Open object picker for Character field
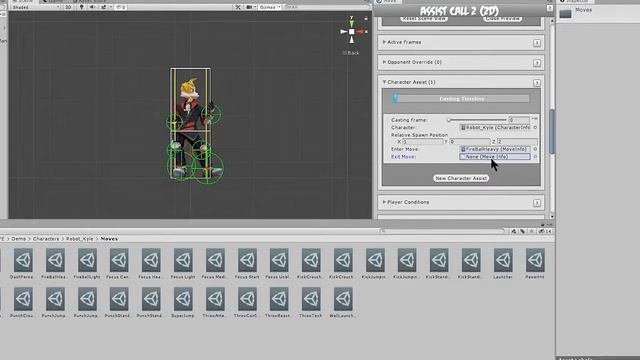 point(535,127)
